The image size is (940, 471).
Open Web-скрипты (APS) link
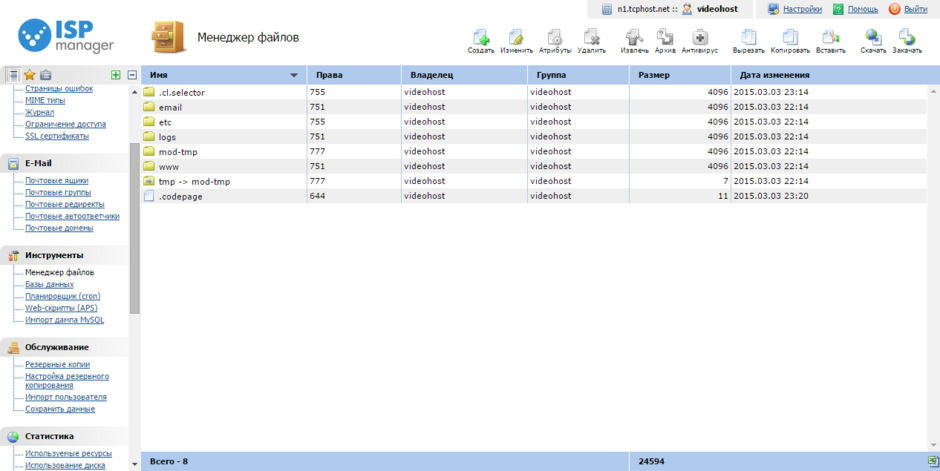click(61, 308)
